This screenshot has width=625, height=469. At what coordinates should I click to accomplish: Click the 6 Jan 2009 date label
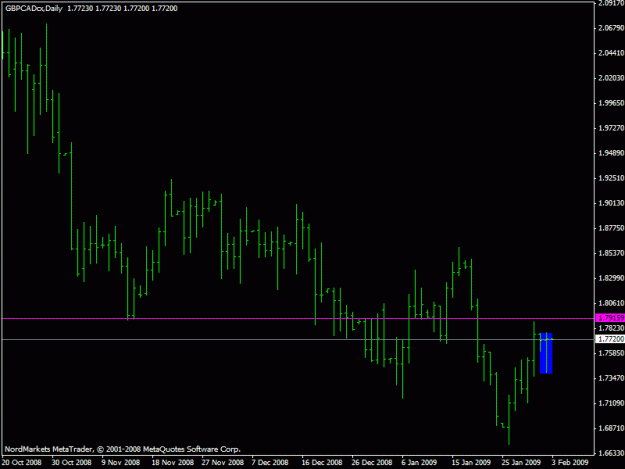(419, 463)
